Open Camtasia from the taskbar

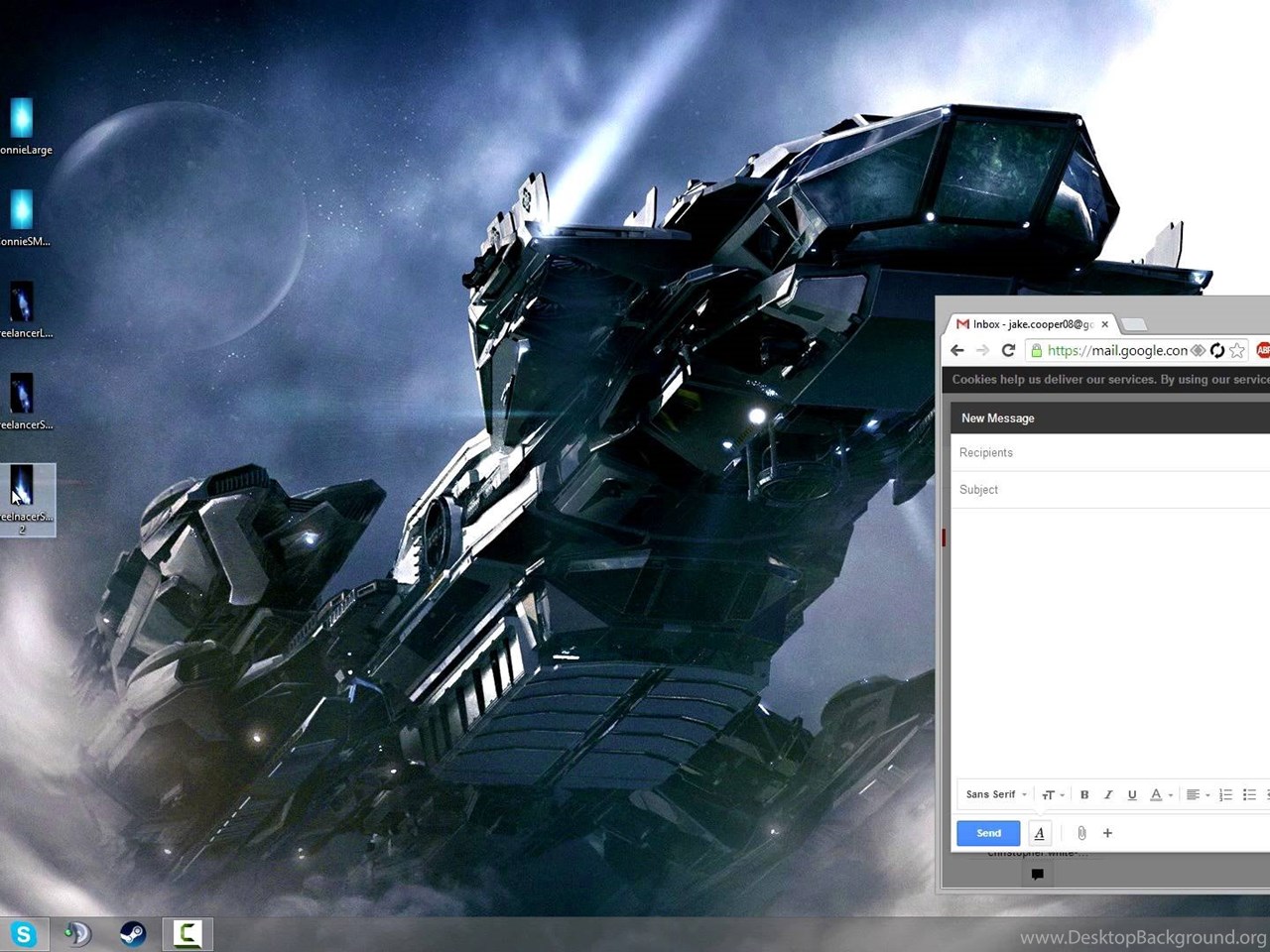click(x=188, y=934)
